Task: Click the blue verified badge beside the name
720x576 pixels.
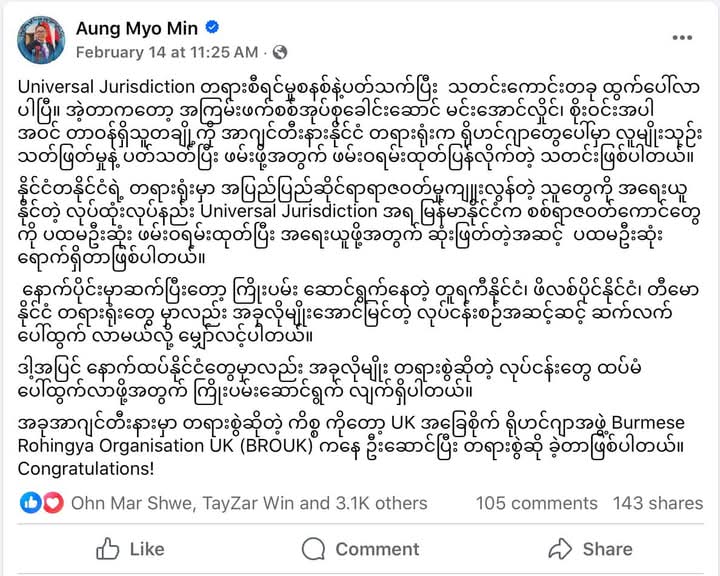Action: pos(211,29)
